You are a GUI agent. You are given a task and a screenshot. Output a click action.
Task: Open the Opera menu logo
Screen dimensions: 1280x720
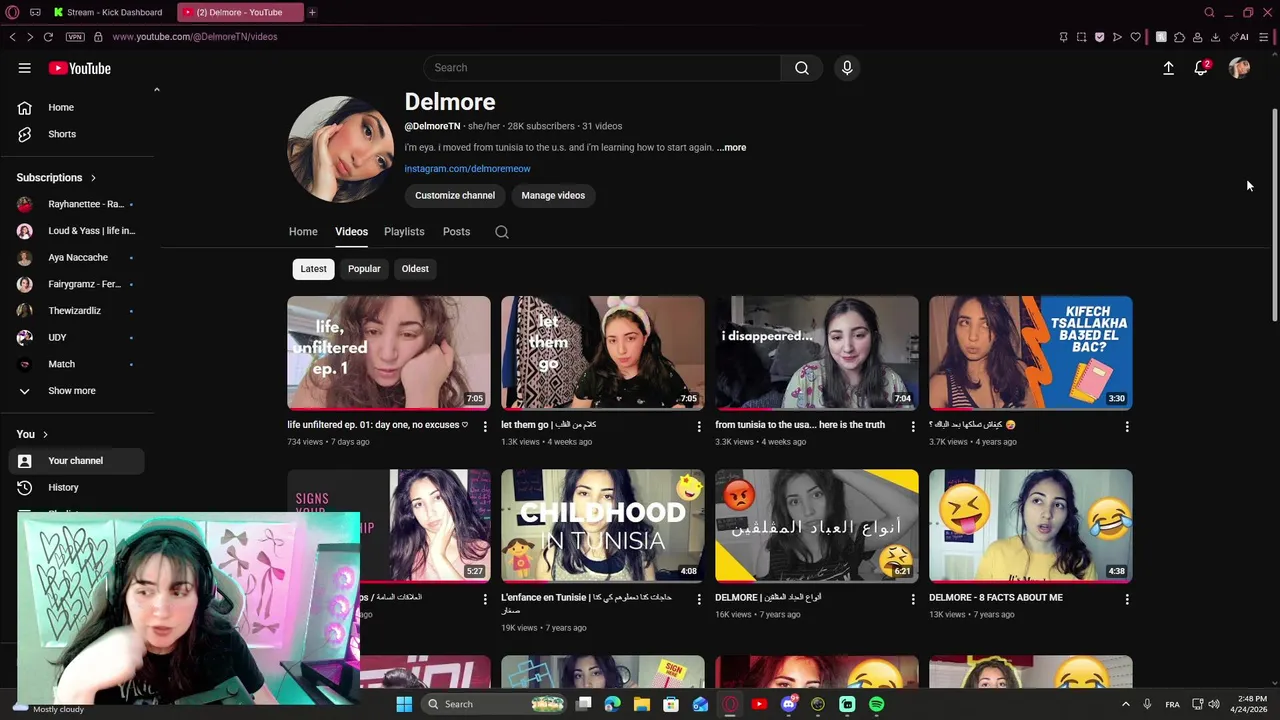point(12,12)
